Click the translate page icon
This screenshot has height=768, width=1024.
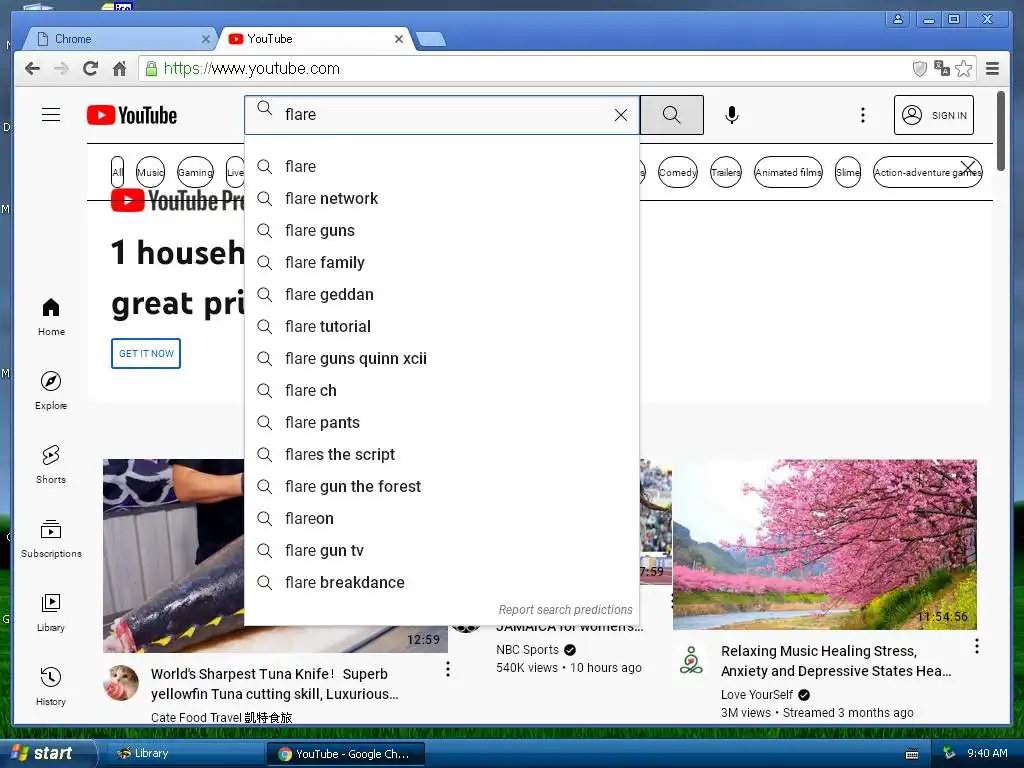pyautogui.click(x=942, y=69)
